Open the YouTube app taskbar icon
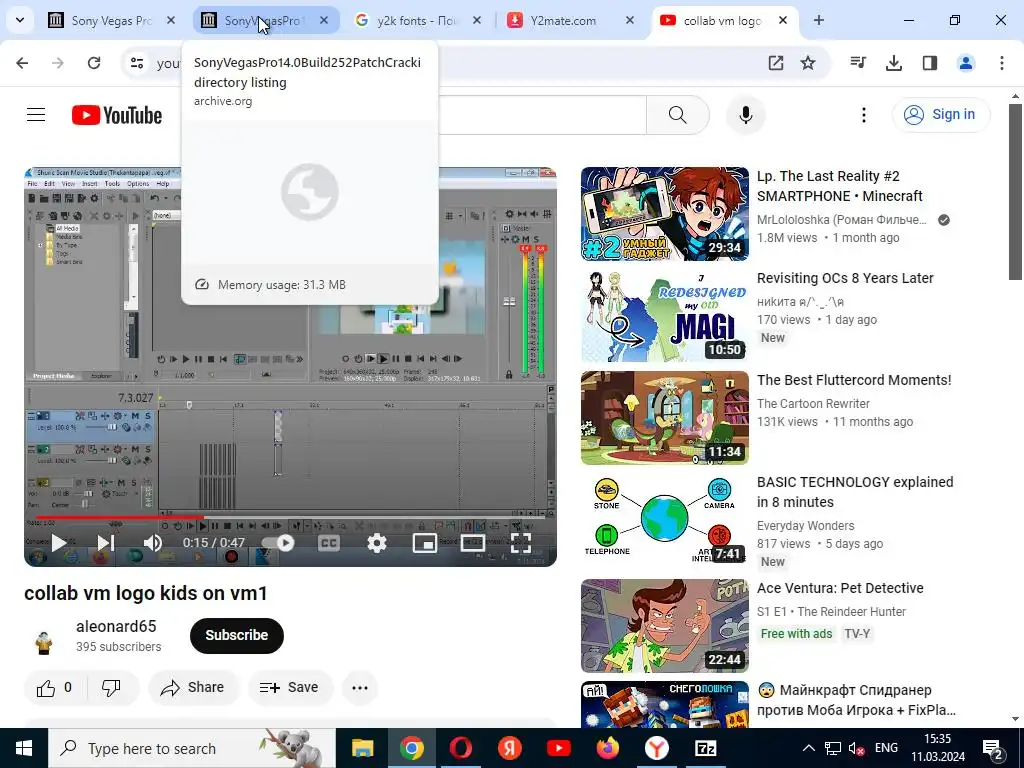Screen dimensions: 1024x768 tap(558, 748)
